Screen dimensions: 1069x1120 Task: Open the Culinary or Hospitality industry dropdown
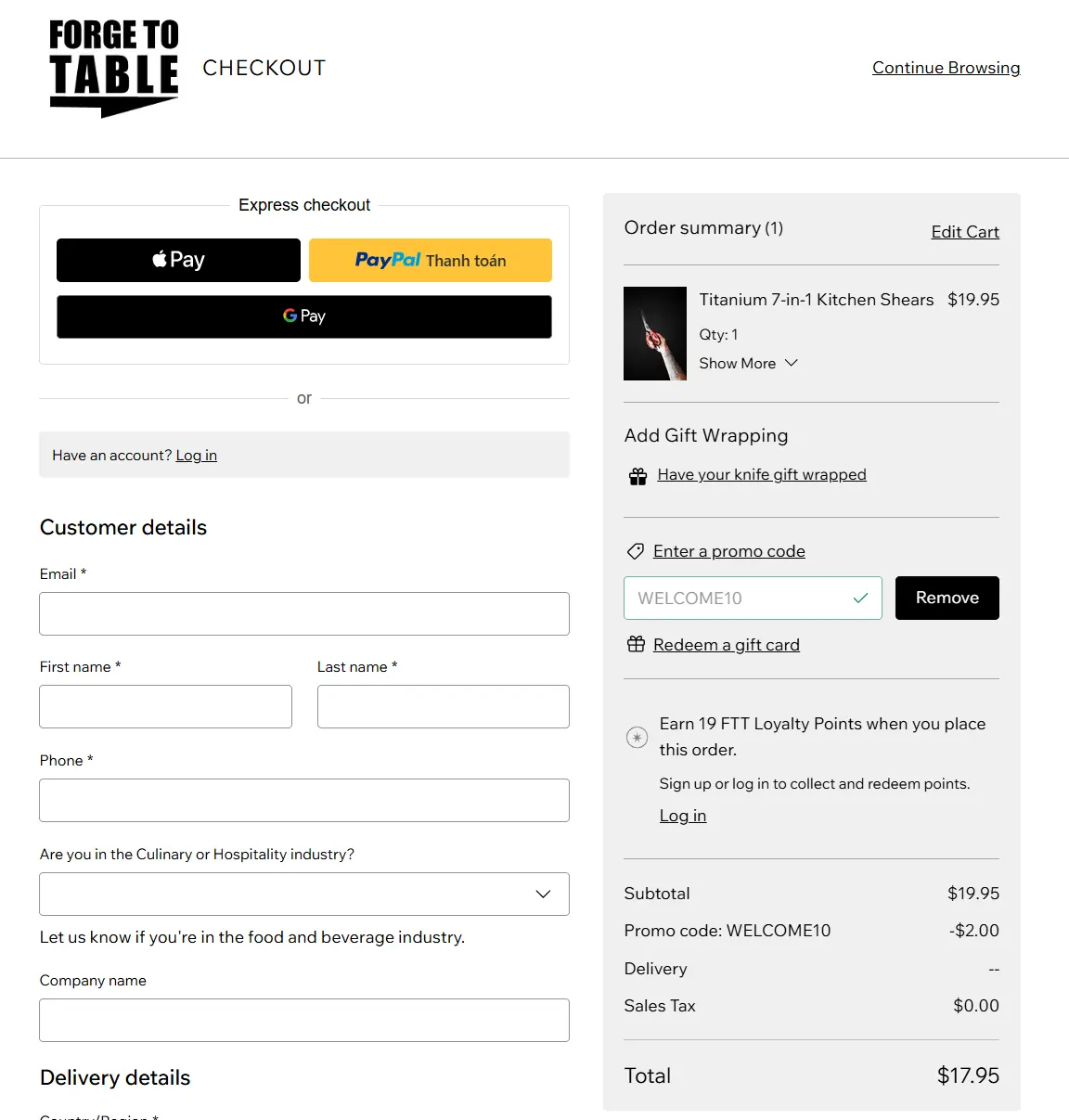click(x=304, y=894)
